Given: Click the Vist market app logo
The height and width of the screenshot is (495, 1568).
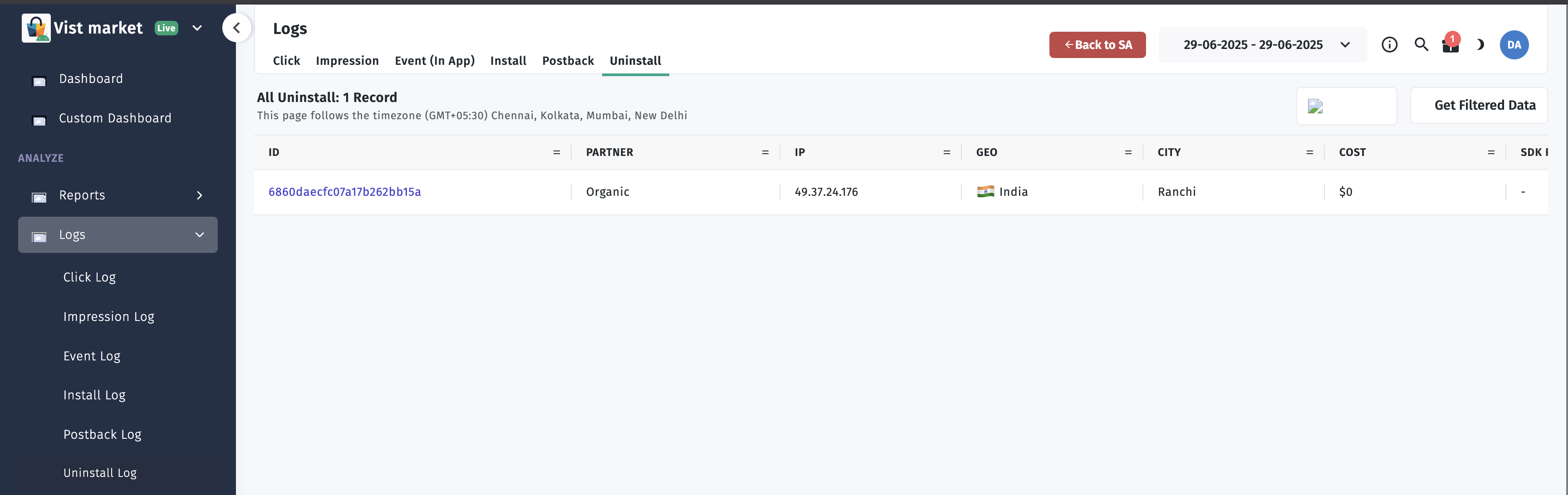Looking at the screenshot, I should pyautogui.click(x=36, y=28).
